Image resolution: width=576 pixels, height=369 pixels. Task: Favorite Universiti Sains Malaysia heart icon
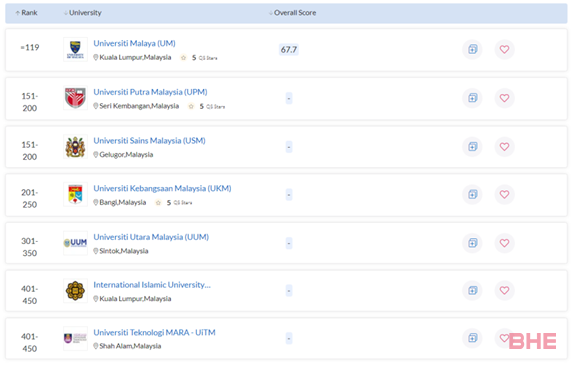tap(504, 147)
